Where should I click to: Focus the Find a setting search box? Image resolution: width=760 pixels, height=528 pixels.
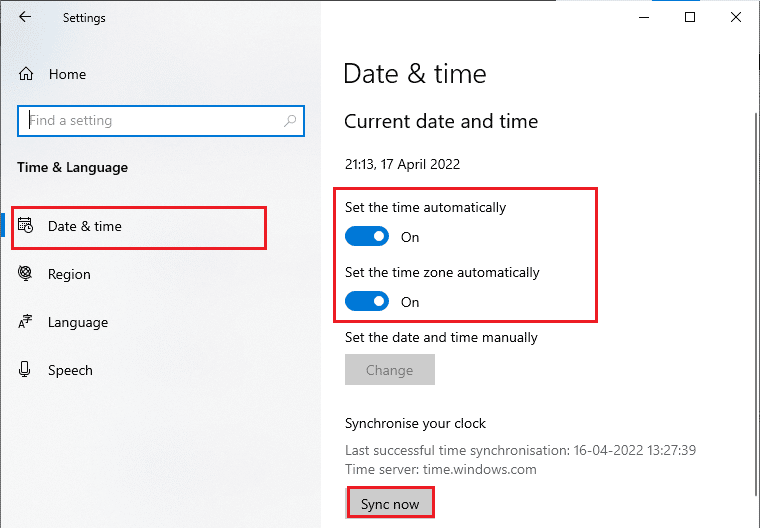click(x=161, y=121)
